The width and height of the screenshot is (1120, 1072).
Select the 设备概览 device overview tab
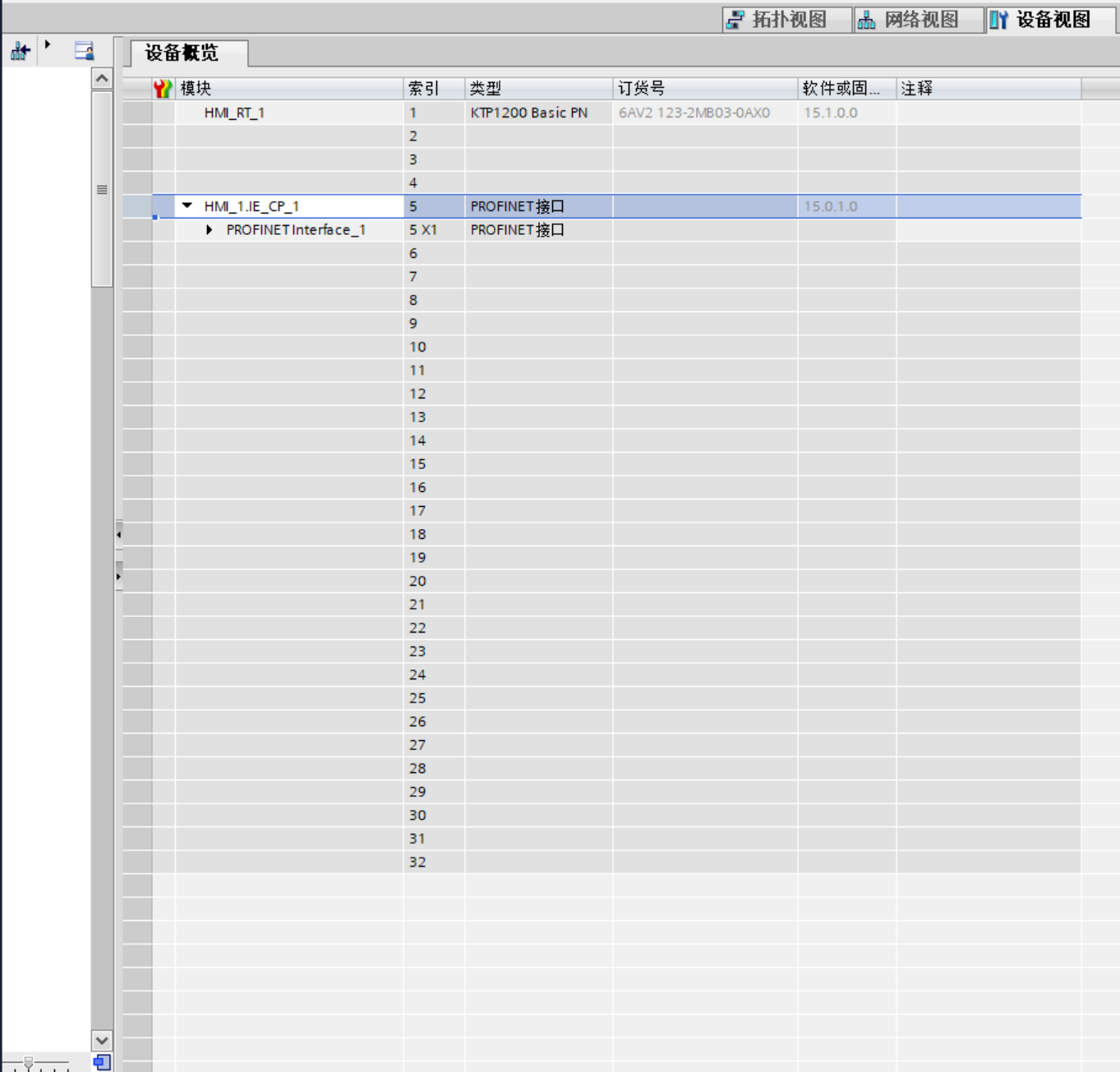182,53
